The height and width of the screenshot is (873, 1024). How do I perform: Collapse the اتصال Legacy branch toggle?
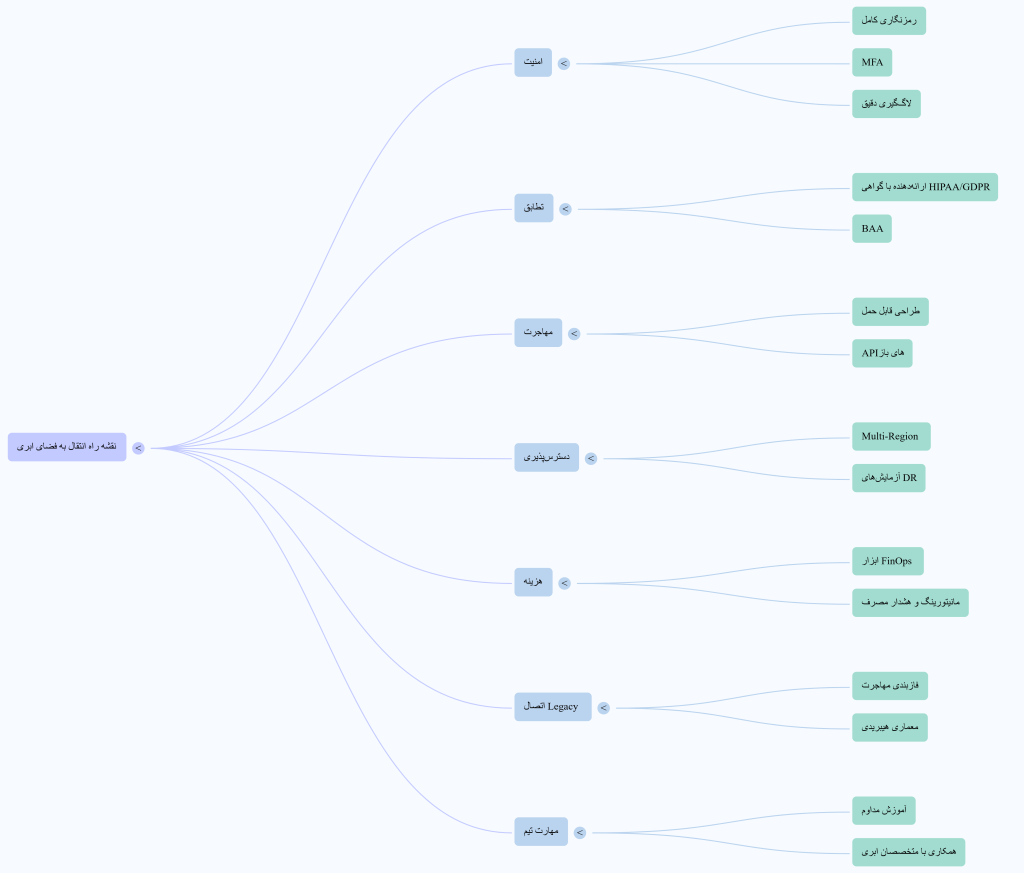coord(604,708)
